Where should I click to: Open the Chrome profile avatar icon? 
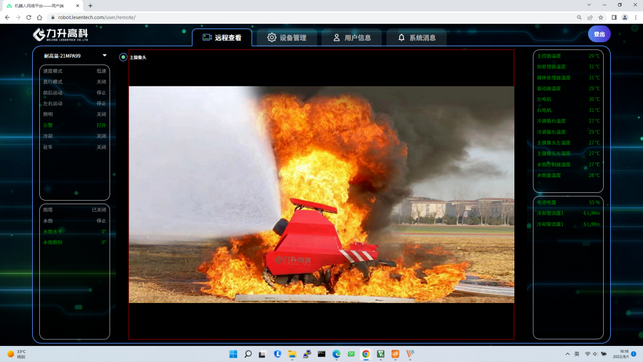tap(625, 17)
